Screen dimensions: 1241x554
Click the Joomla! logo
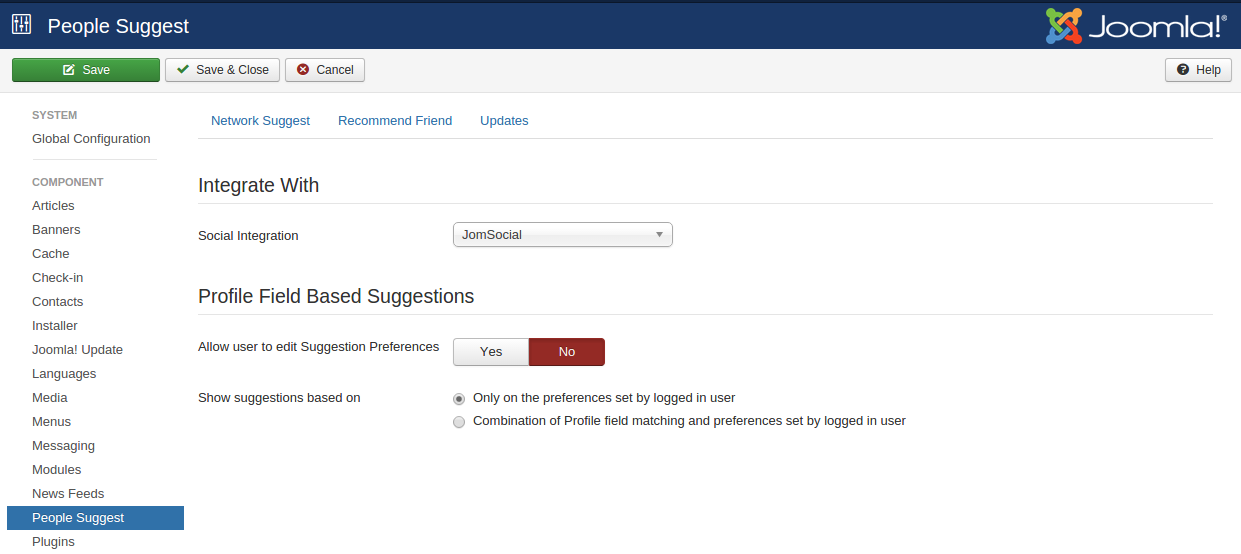pos(1136,26)
